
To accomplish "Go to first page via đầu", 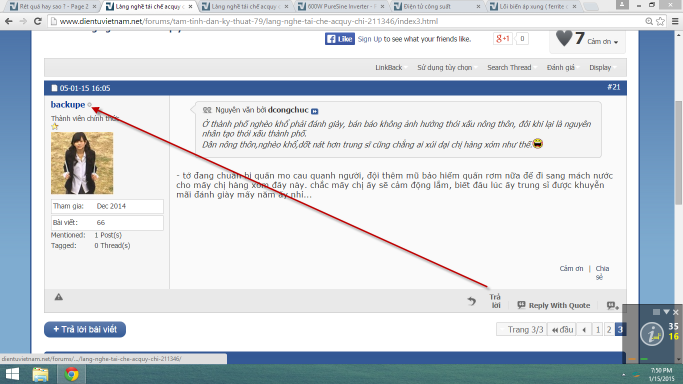I will point(562,330).
